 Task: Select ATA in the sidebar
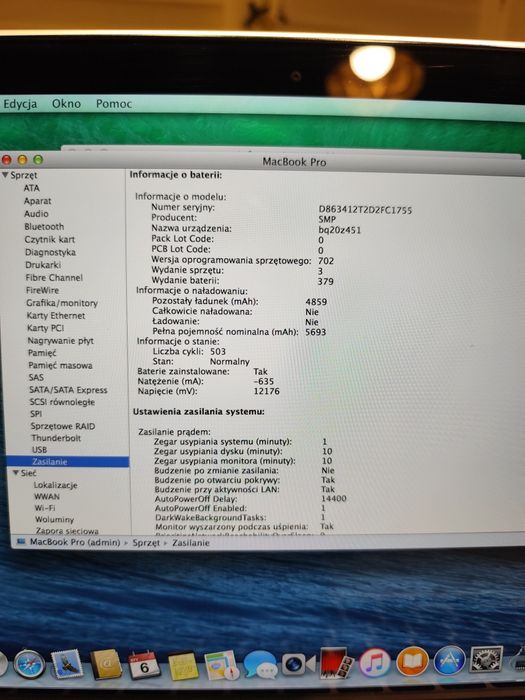[32, 188]
